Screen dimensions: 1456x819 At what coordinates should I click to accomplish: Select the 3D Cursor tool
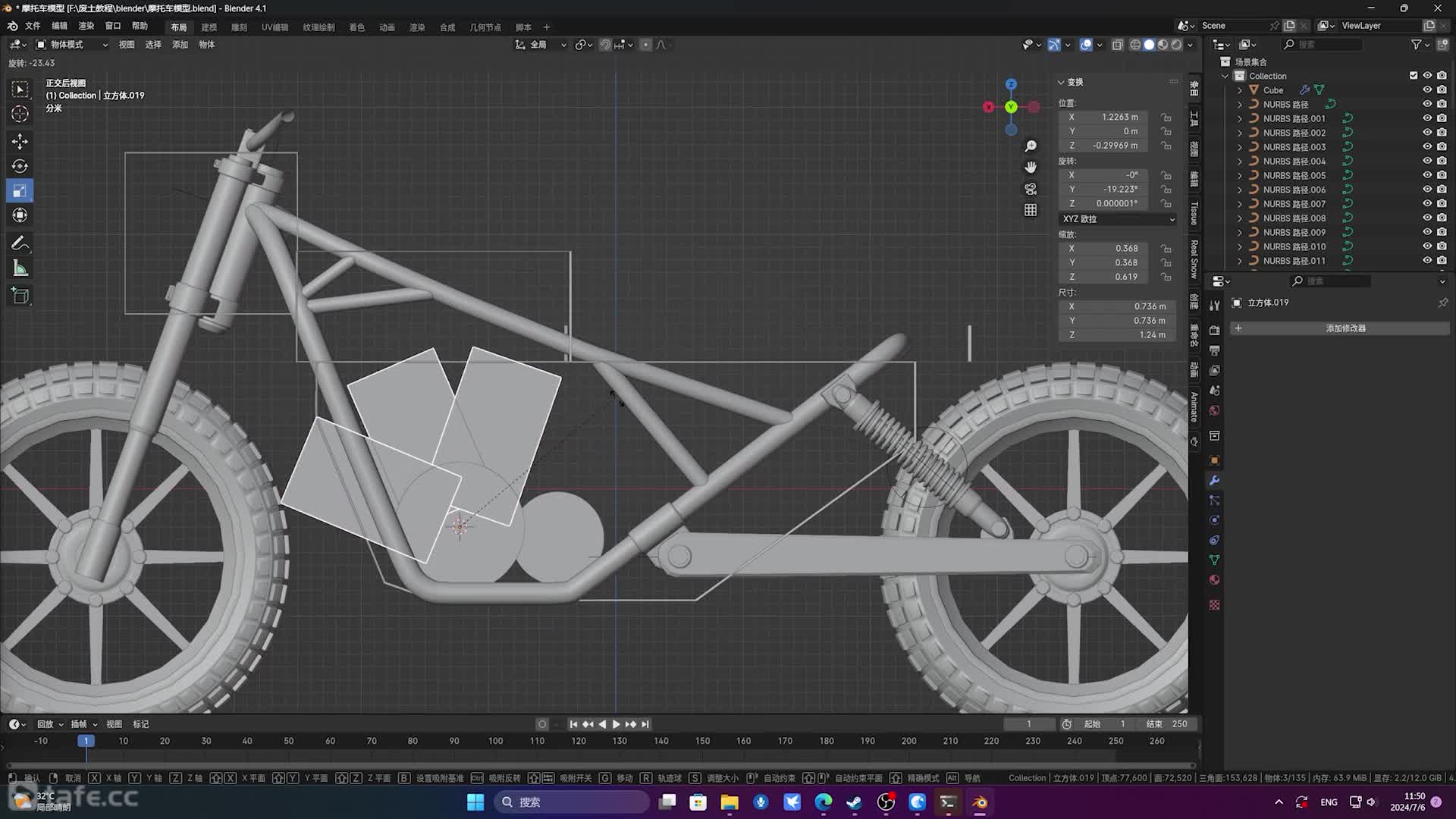[x=20, y=114]
